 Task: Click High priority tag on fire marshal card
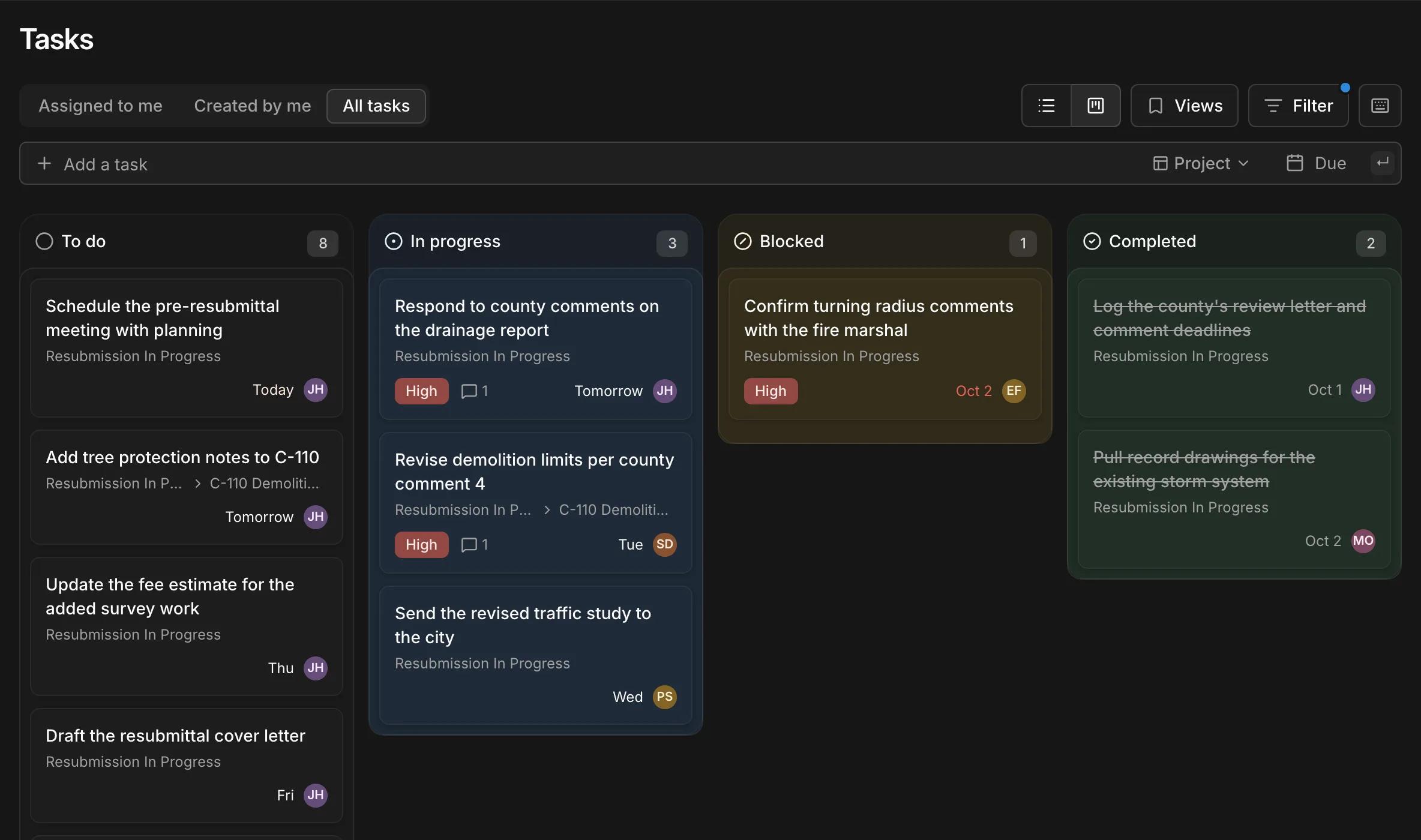coord(771,391)
